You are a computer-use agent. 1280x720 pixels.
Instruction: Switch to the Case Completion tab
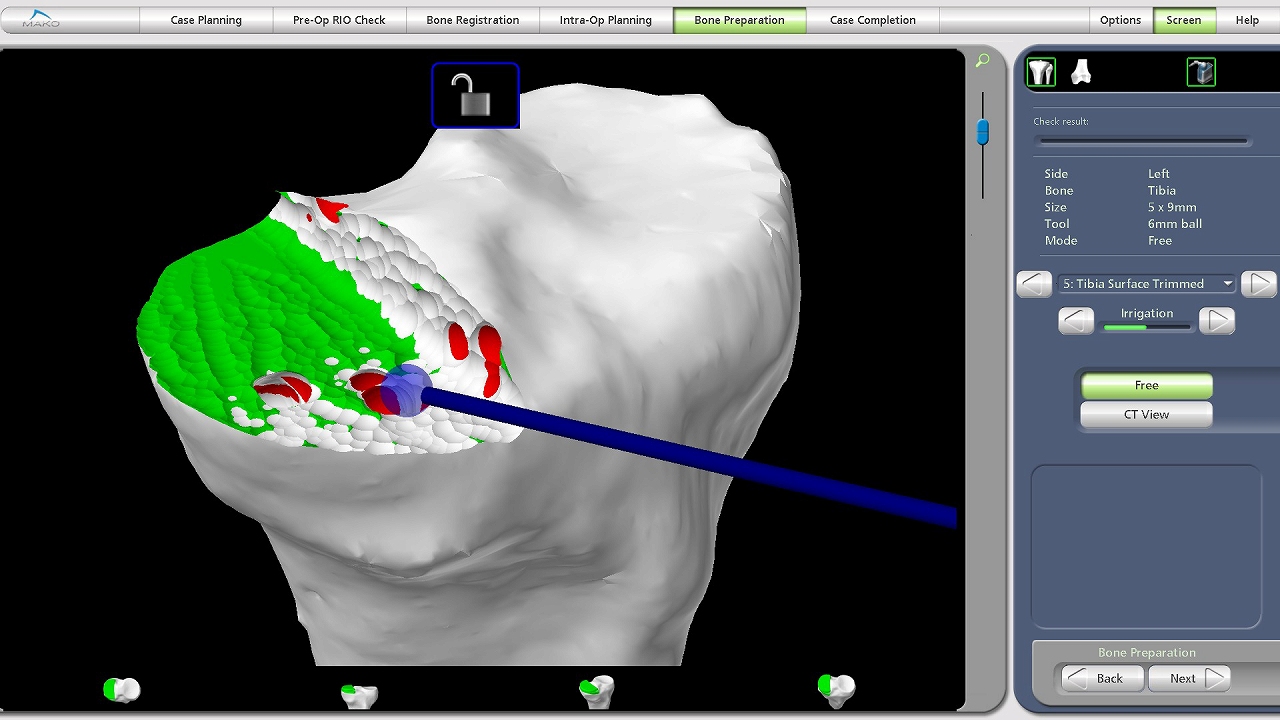pyautogui.click(x=872, y=20)
